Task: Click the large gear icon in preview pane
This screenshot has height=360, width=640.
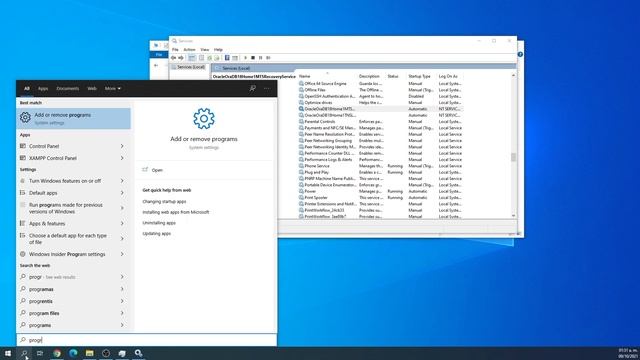Action: click(204, 118)
